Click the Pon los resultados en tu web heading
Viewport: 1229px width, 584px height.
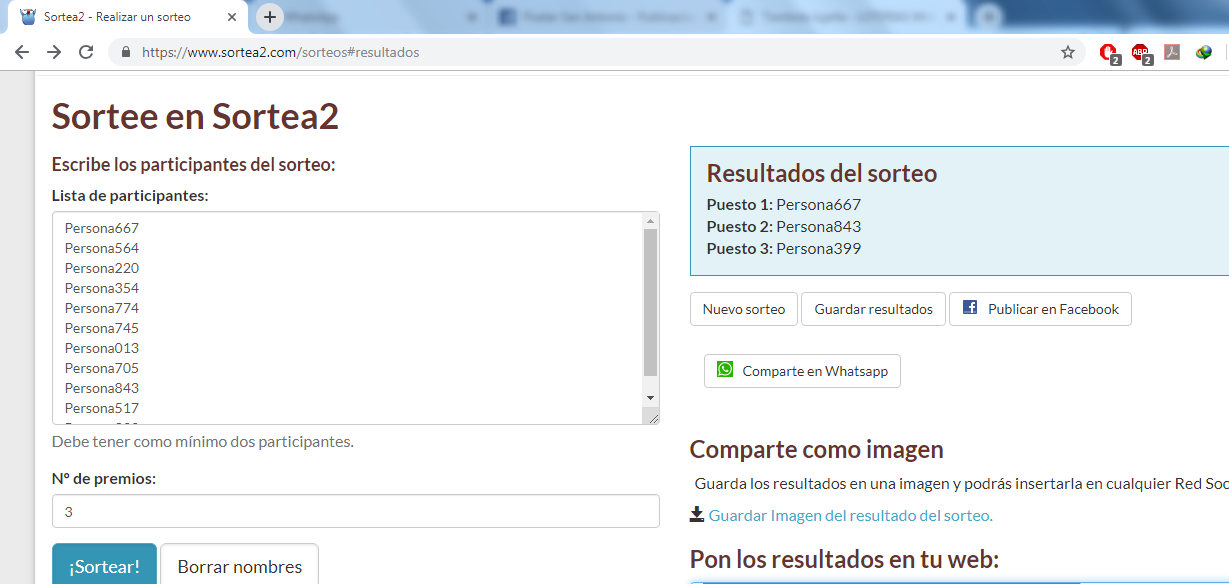click(845, 559)
